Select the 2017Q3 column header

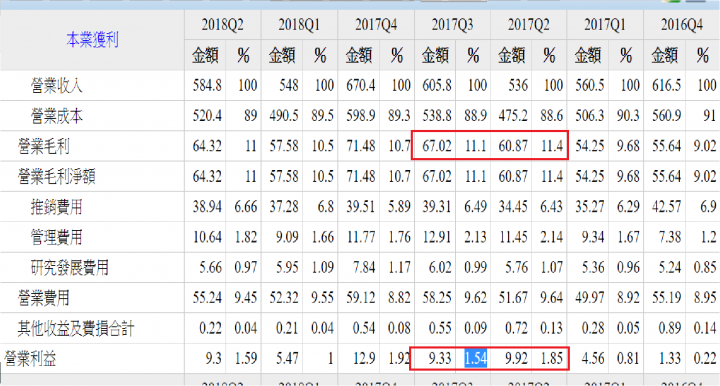(x=452, y=25)
